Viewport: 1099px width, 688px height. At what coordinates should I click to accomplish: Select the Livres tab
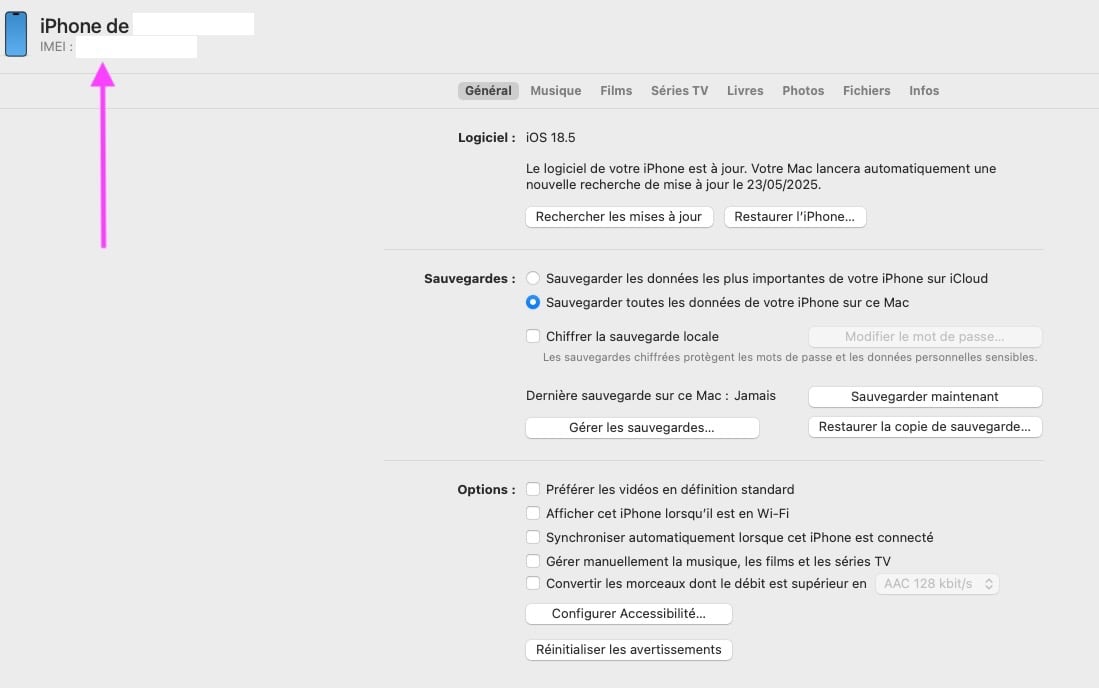[x=745, y=90]
